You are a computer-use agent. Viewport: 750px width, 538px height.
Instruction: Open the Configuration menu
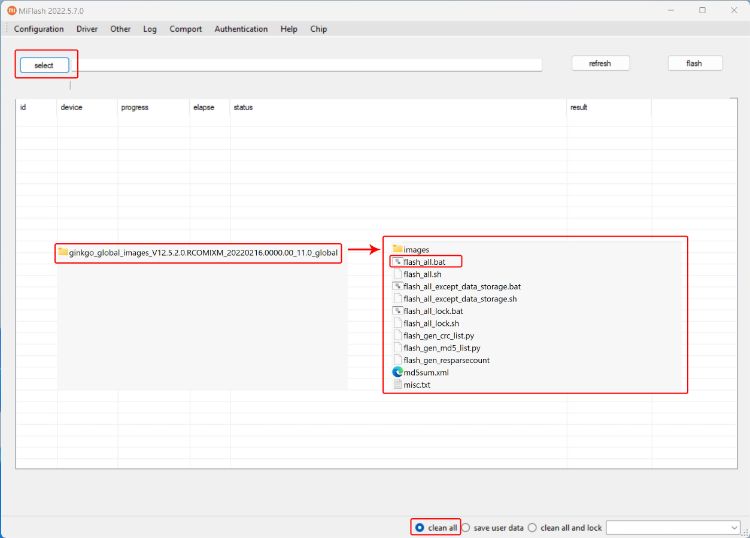point(39,29)
